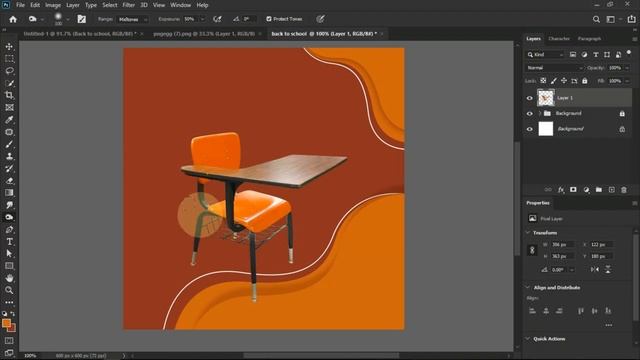Add layer style fx icon
The height and width of the screenshot is (360, 640).
561,190
